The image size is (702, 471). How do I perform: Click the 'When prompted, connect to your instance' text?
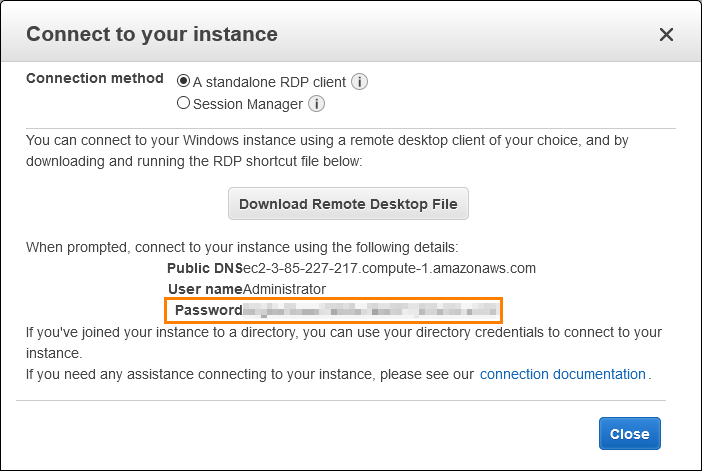click(x=242, y=247)
